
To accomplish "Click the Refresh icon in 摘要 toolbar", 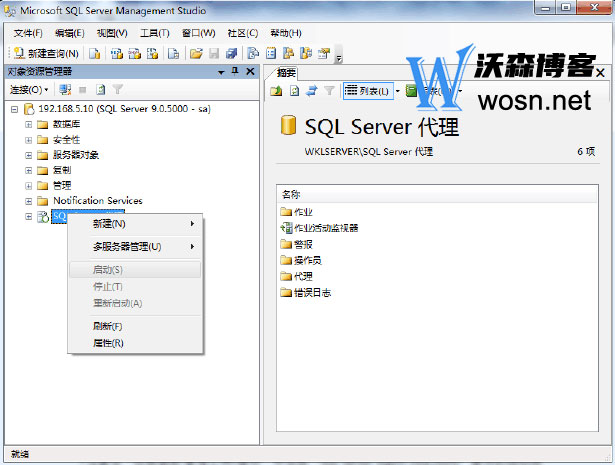I will (x=294, y=91).
